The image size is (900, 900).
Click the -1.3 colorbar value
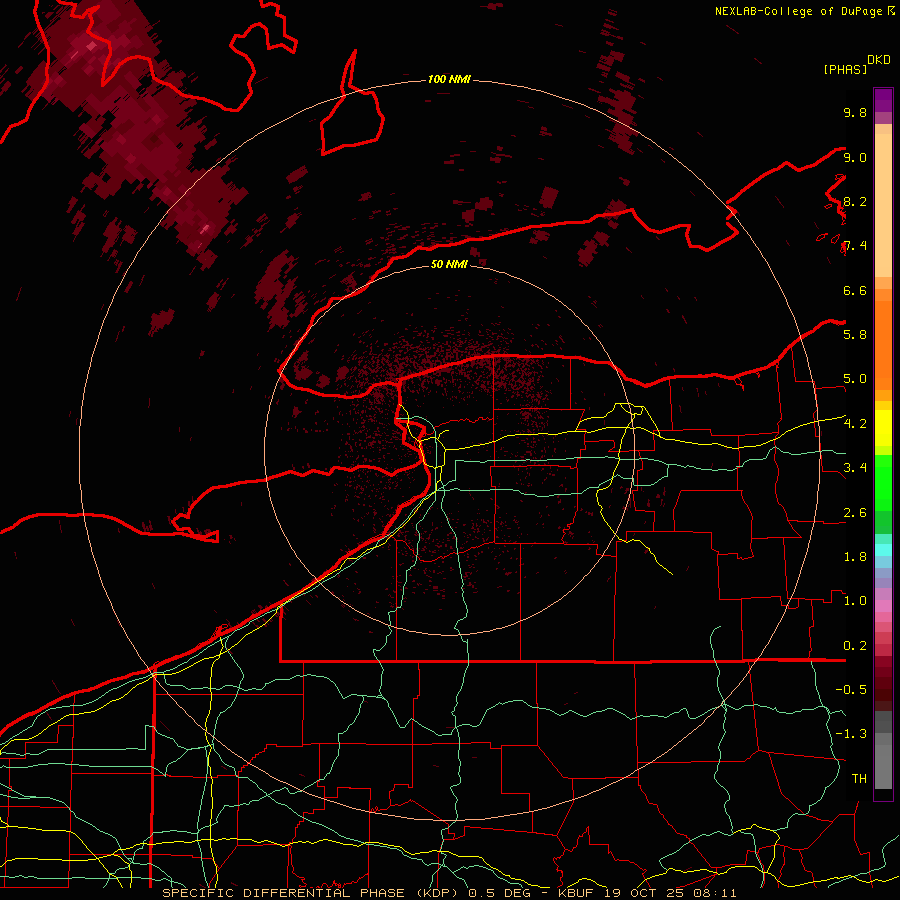pyautogui.click(x=851, y=734)
